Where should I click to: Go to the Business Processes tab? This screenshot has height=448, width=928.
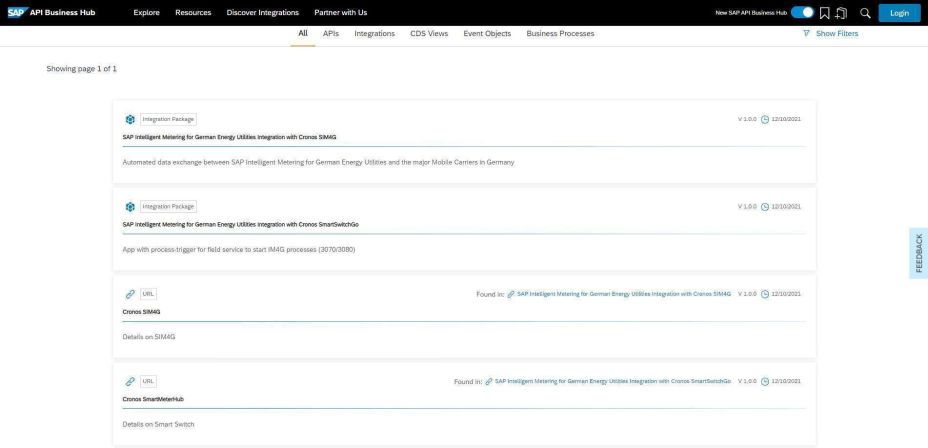click(x=560, y=34)
